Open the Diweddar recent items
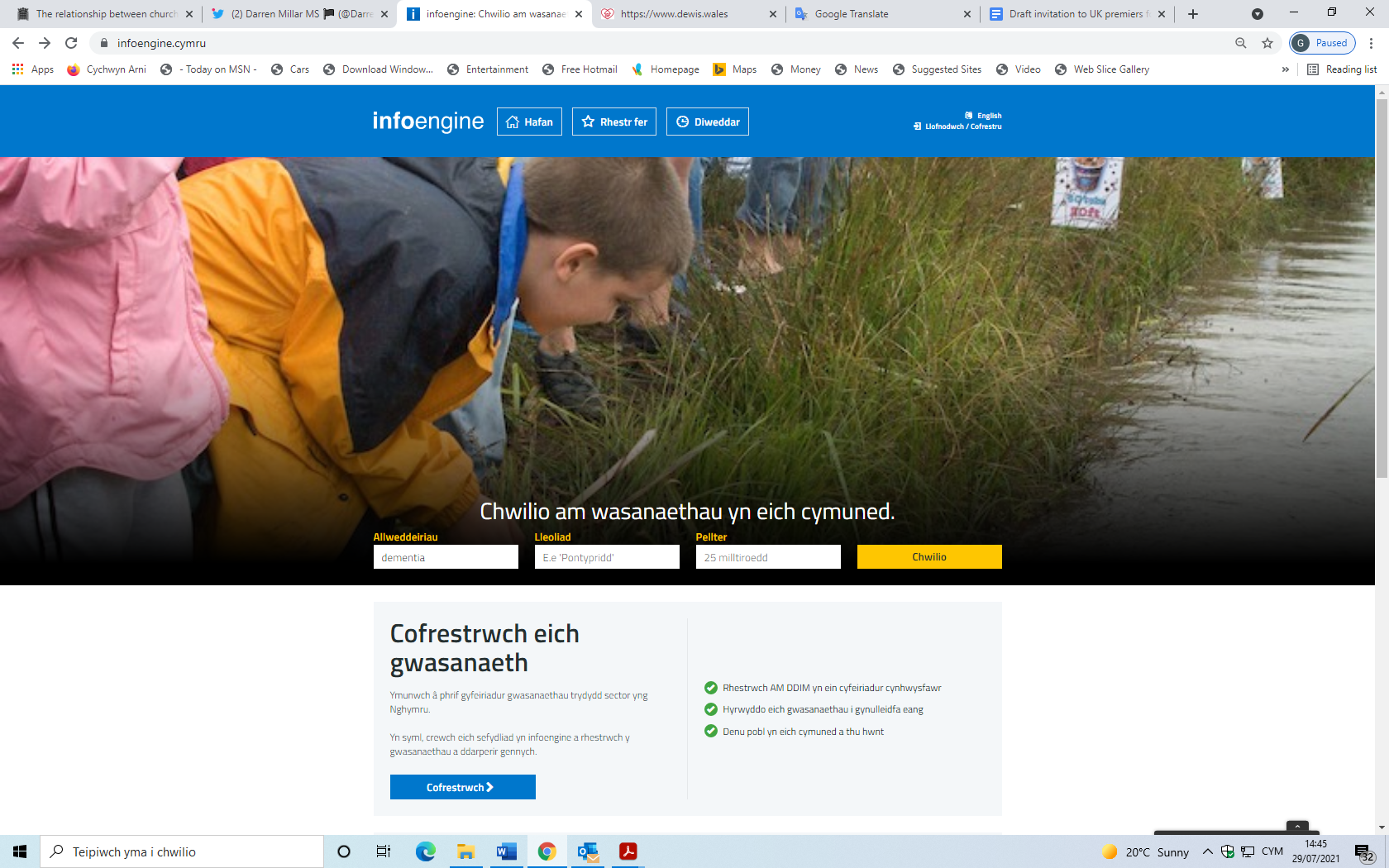 [x=708, y=122]
